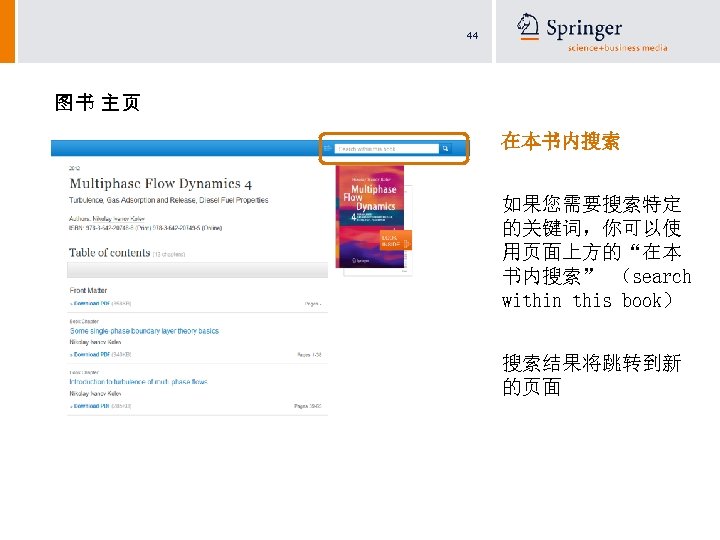Click the gray bar under Table of contents
The width and height of the screenshot is (720, 540).
pyautogui.click(x=197, y=270)
